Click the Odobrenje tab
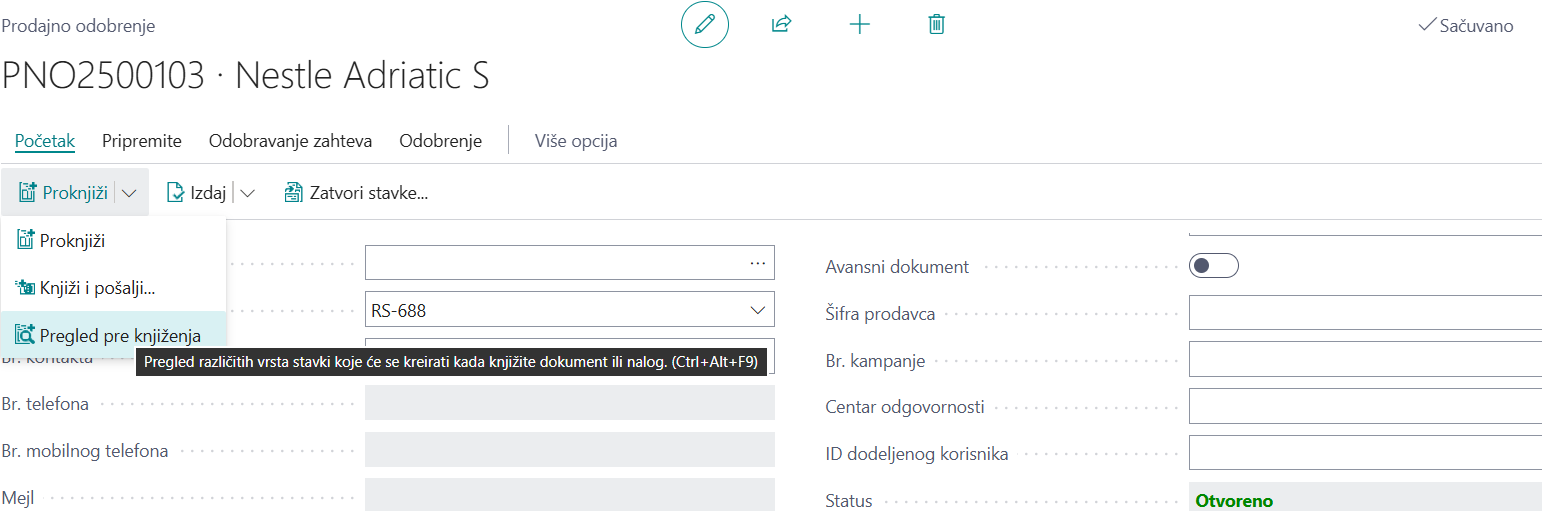The height and width of the screenshot is (511, 1542). click(440, 141)
